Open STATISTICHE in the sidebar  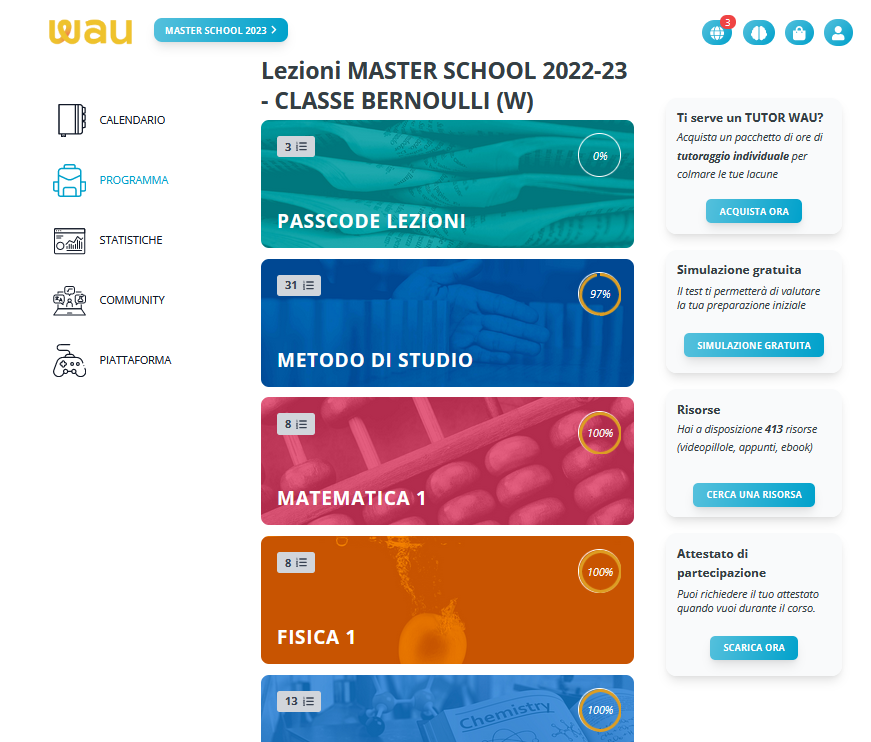[x=131, y=240]
